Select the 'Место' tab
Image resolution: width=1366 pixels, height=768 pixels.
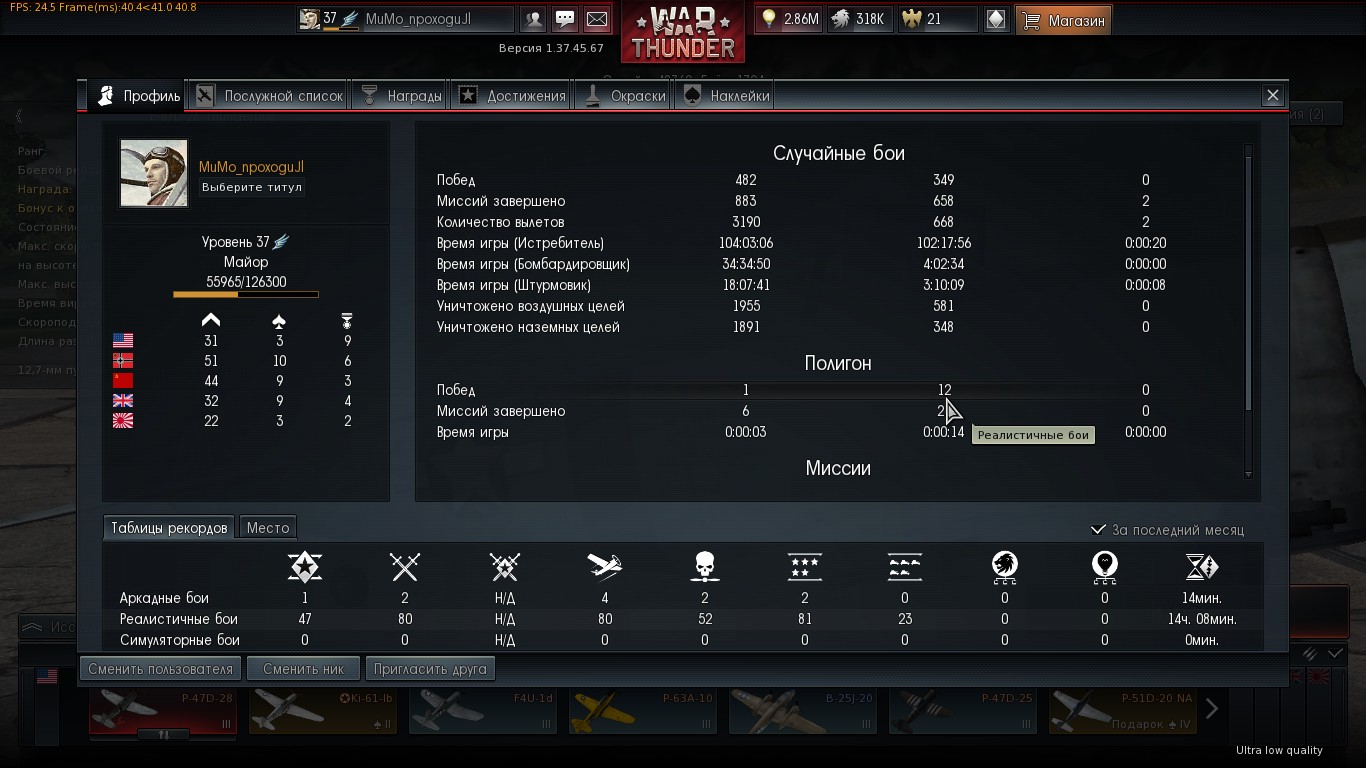268,528
